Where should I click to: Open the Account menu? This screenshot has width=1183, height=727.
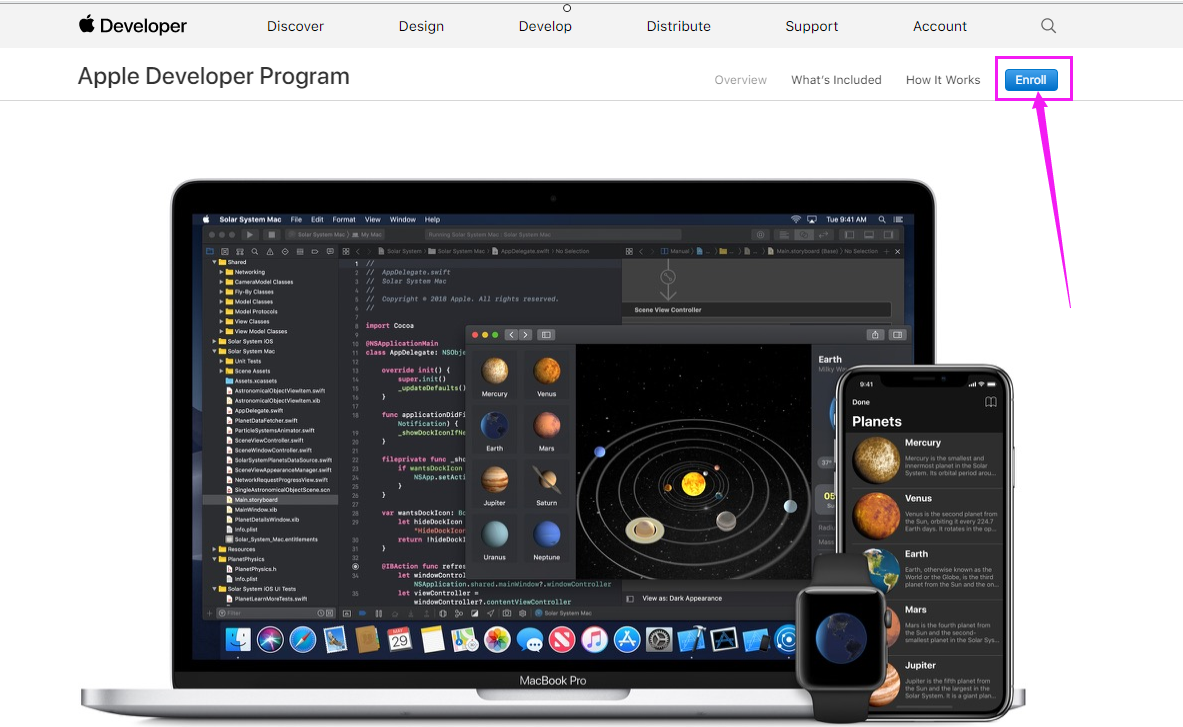[x=939, y=26]
